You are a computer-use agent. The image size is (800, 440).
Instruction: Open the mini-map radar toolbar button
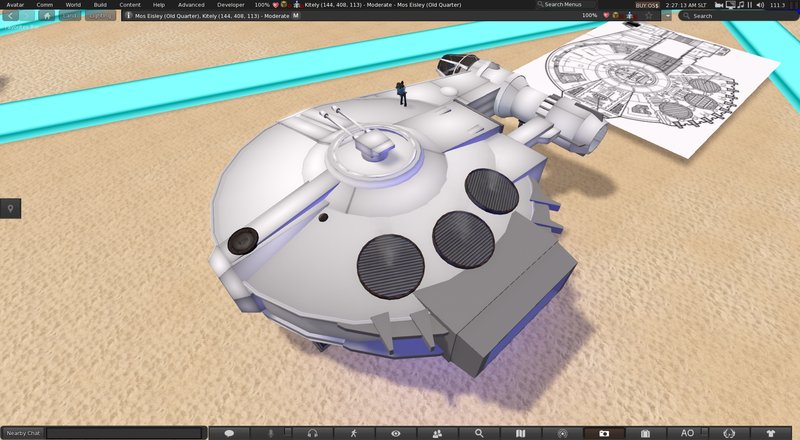[562, 433]
